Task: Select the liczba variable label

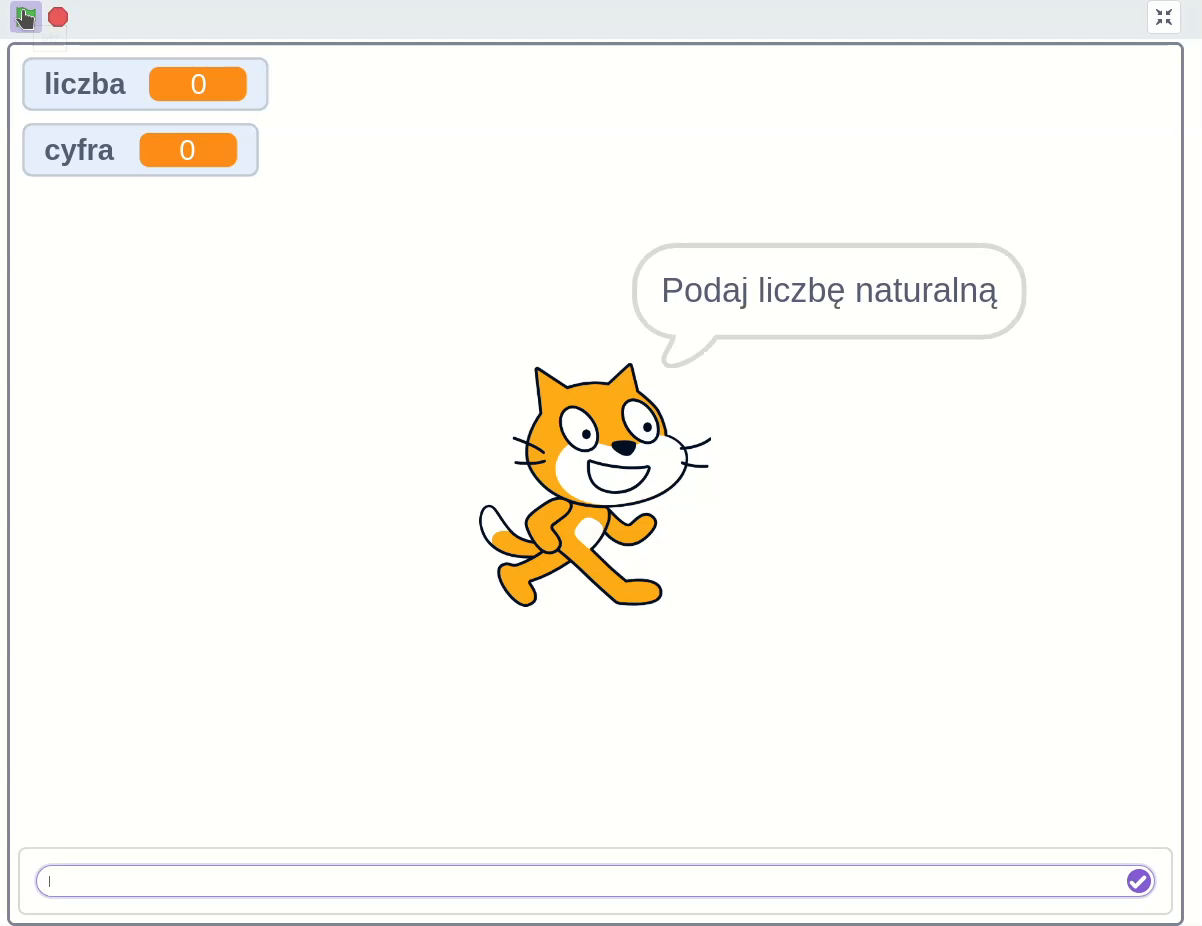Action: (85, 85)
